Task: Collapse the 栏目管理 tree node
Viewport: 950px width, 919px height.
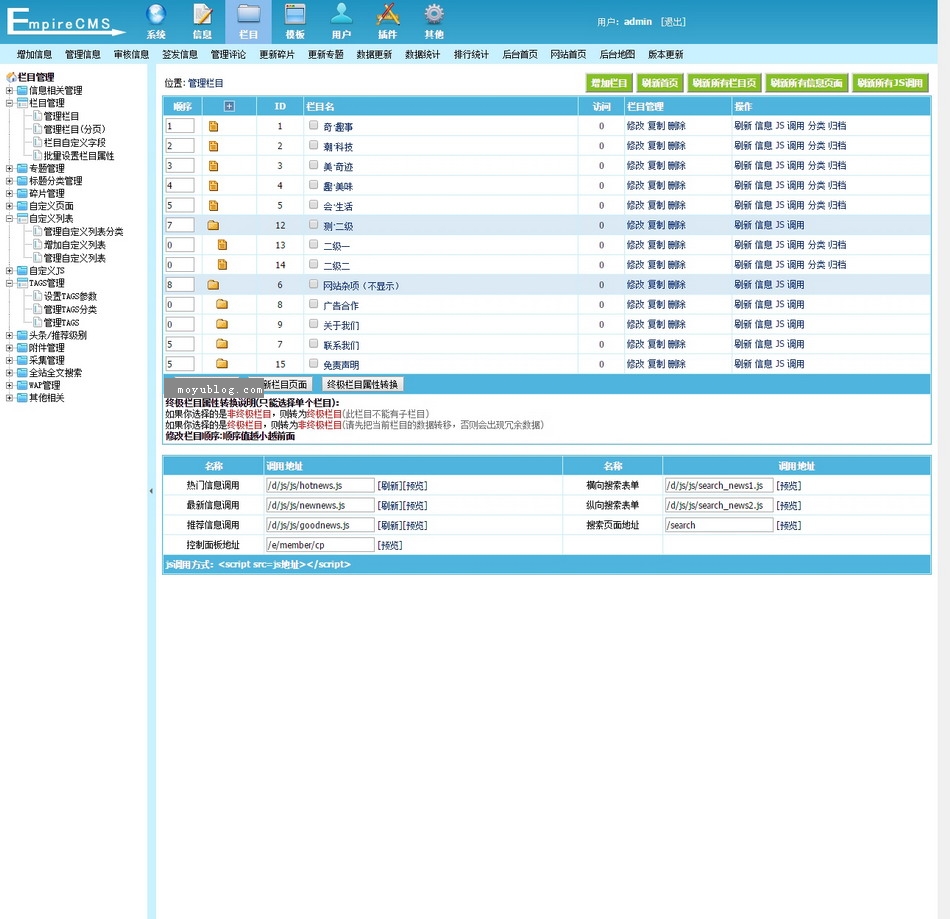Action: (9, 103)
